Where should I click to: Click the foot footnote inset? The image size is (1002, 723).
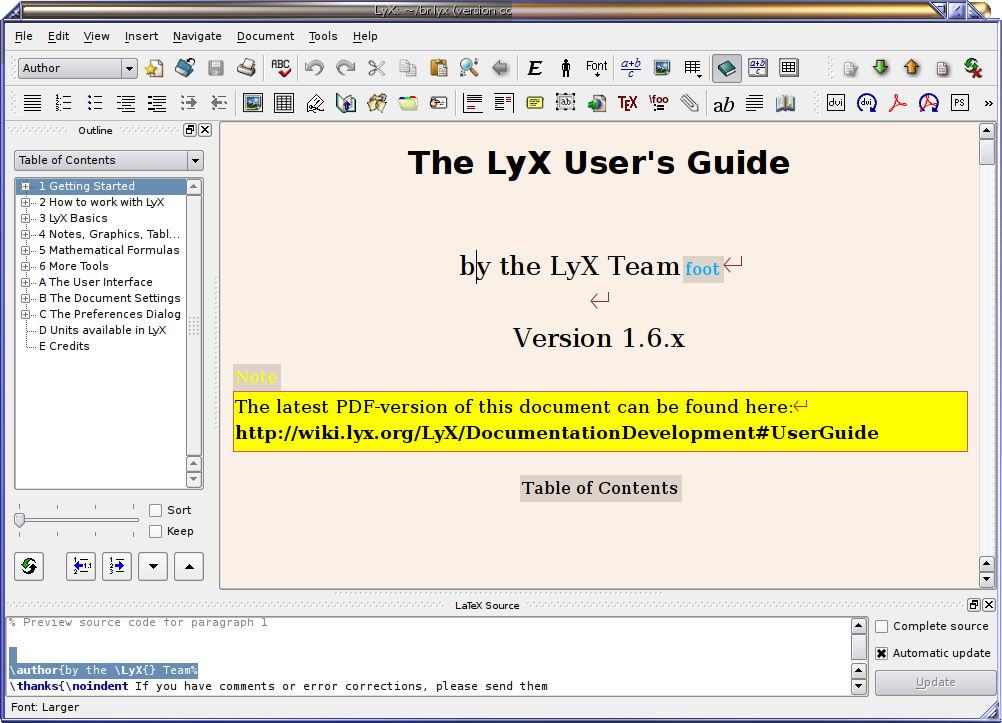(702, 269)
